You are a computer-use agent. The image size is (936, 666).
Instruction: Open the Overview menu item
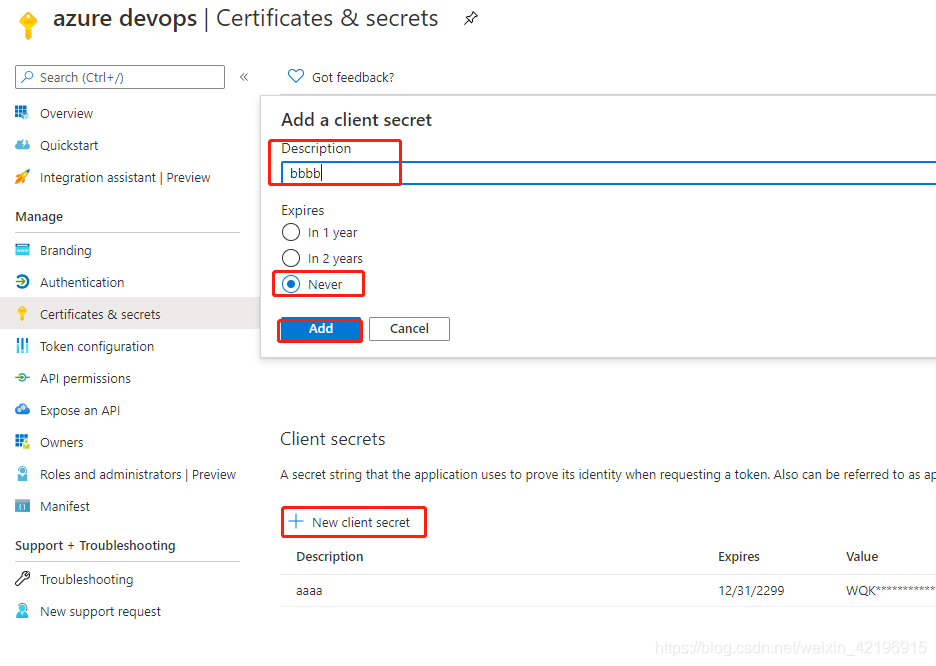coord(66,113)
